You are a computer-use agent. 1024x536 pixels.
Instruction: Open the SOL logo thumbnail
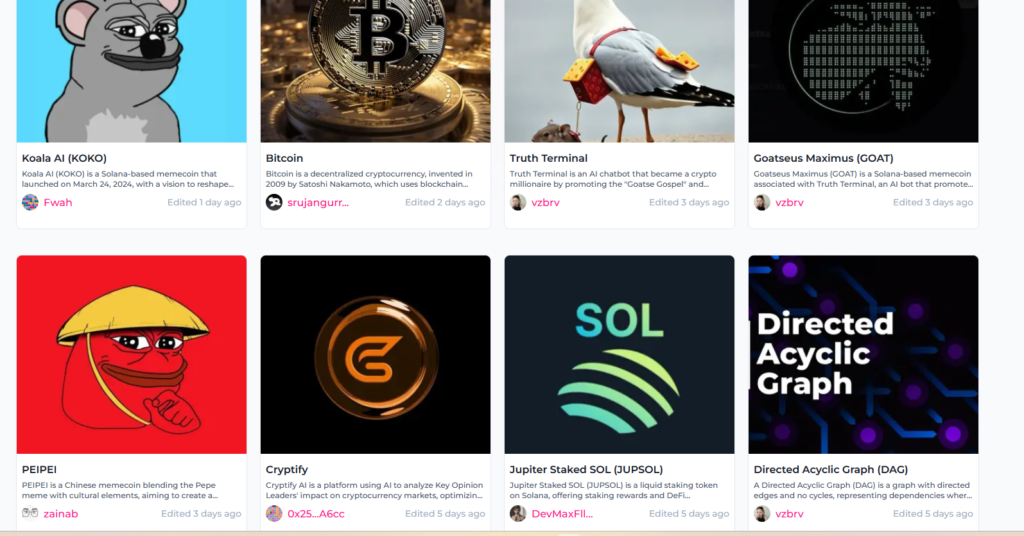(619, 355)
